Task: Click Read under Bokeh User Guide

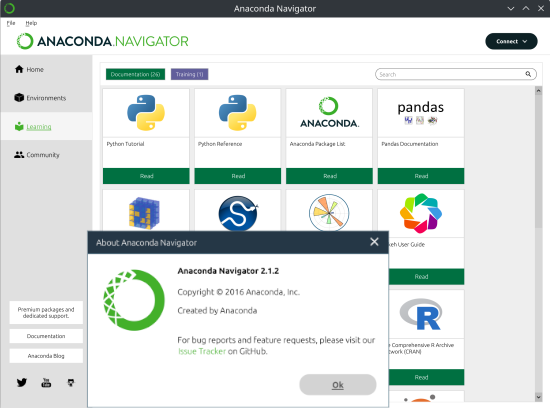Action: 426,276
